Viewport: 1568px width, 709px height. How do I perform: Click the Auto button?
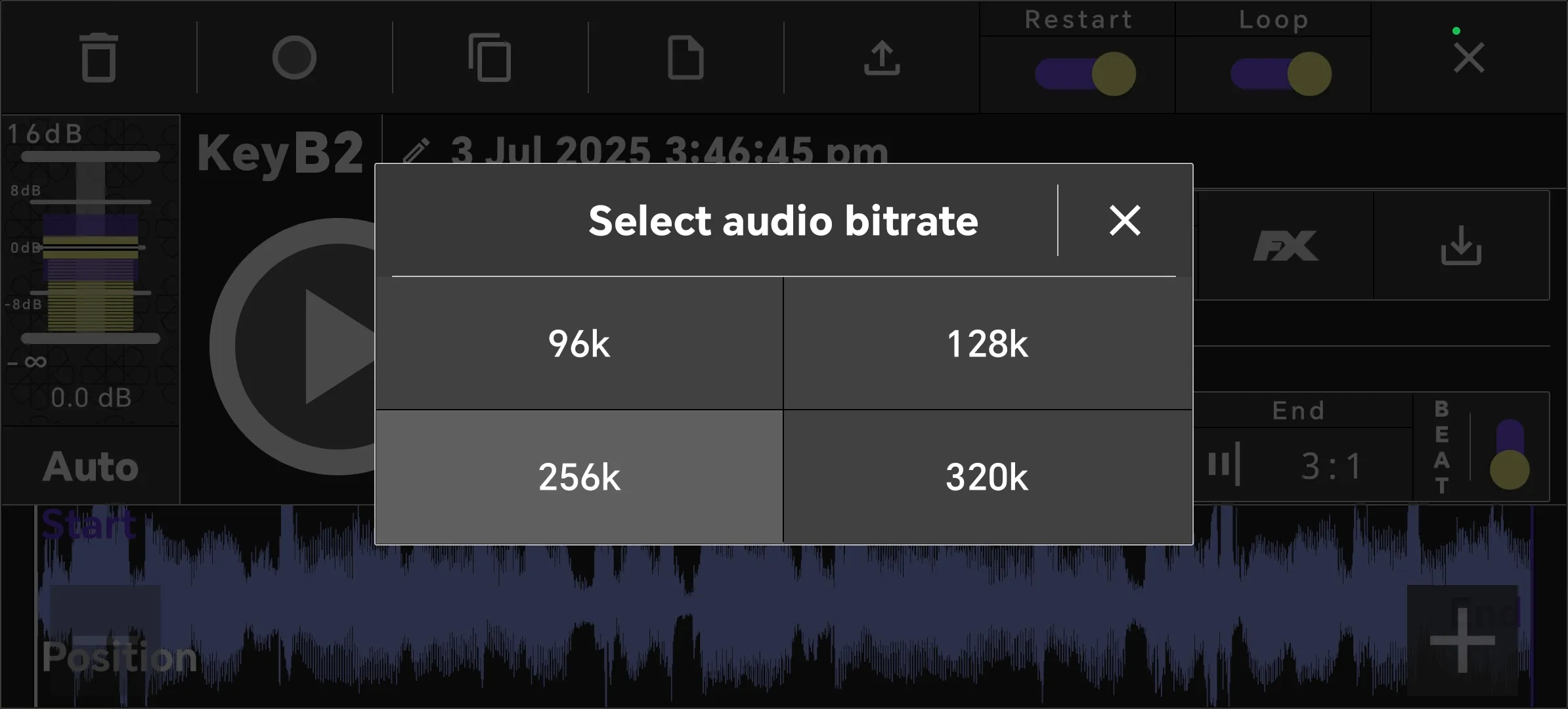point(91,466)
